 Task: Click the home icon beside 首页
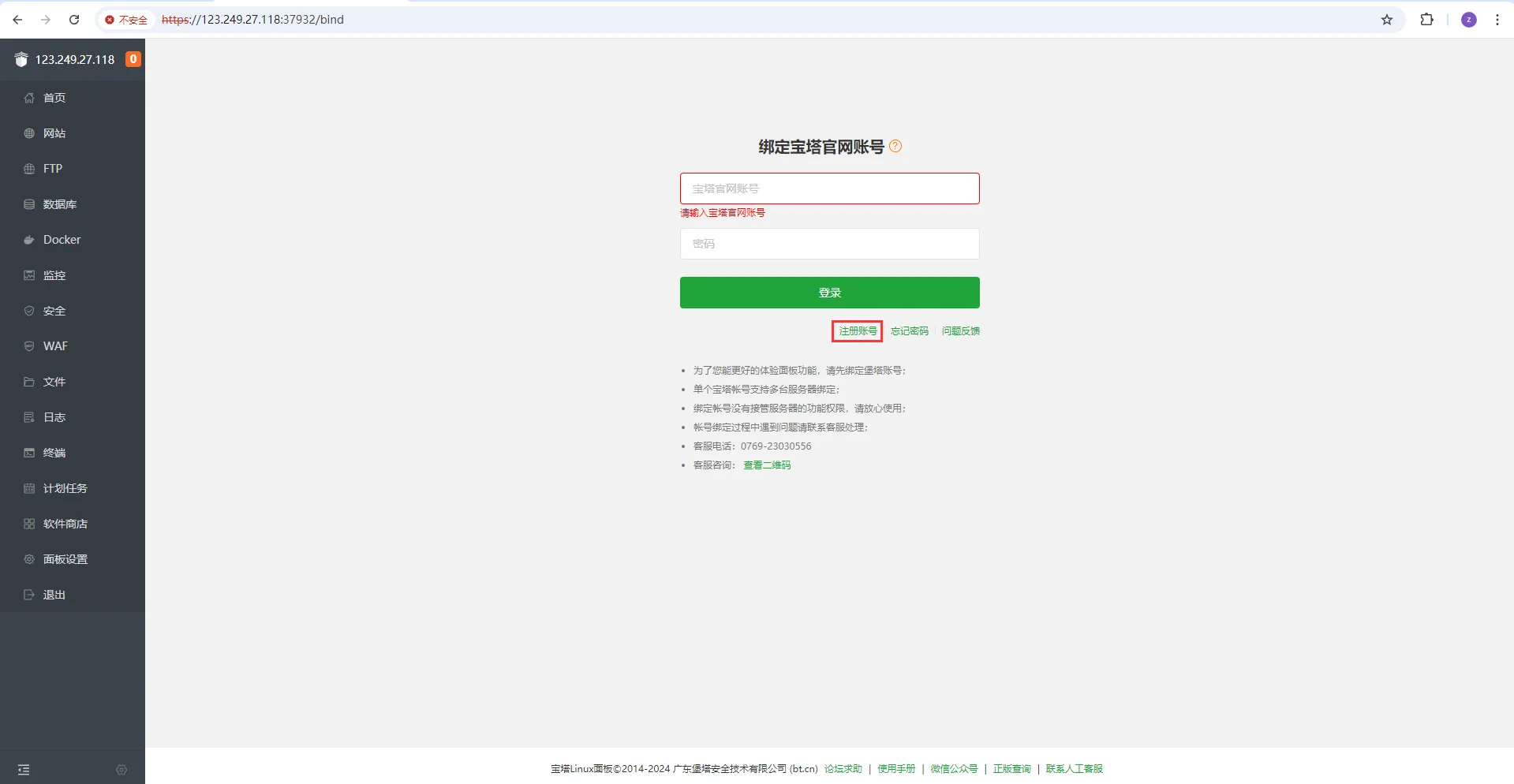coord(29,98)
